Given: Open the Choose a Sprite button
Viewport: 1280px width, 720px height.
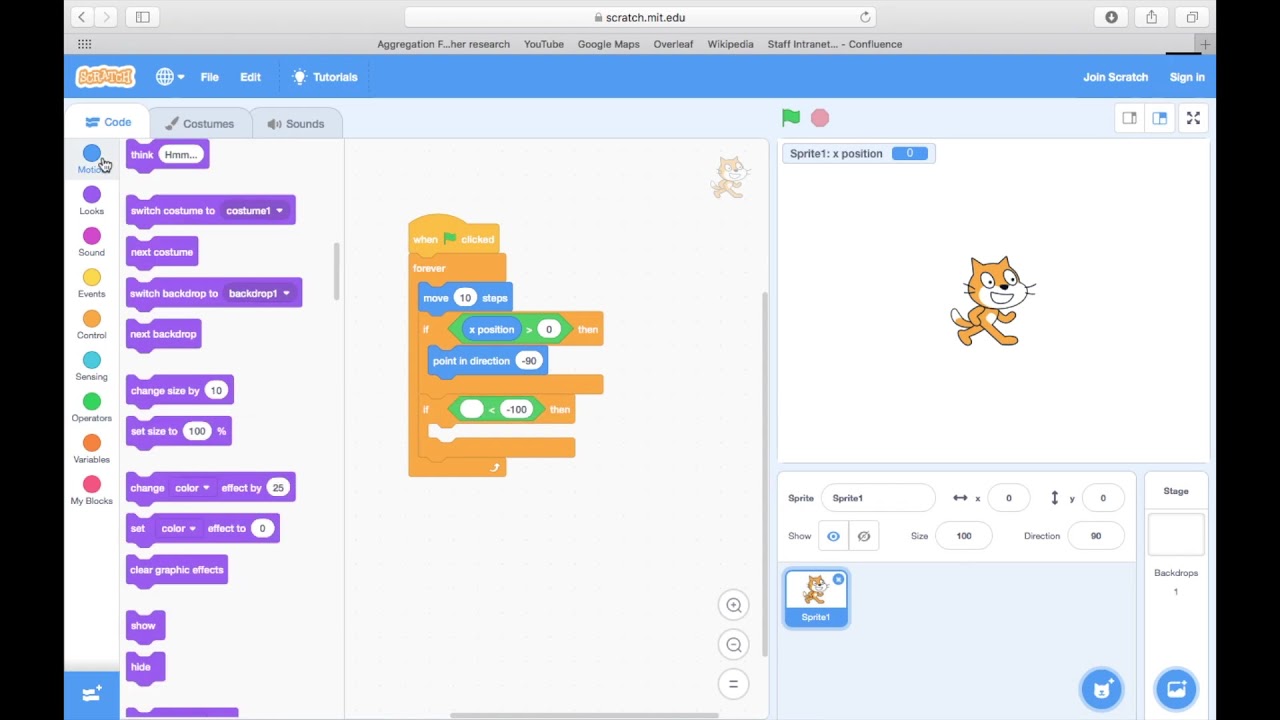Looking at the screenshot, I should point(1102,689).
